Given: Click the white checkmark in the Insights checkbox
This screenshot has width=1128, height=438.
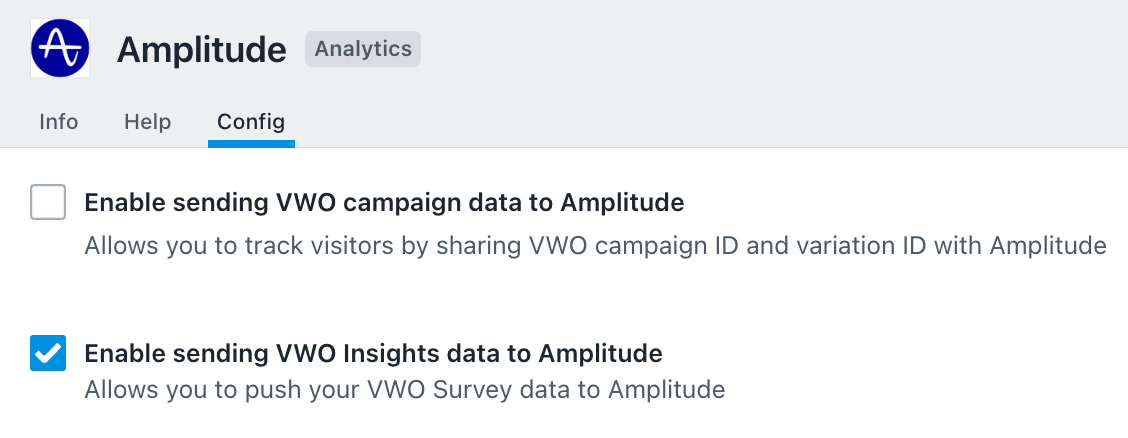Looking at the screenshot, I should 48,353.
